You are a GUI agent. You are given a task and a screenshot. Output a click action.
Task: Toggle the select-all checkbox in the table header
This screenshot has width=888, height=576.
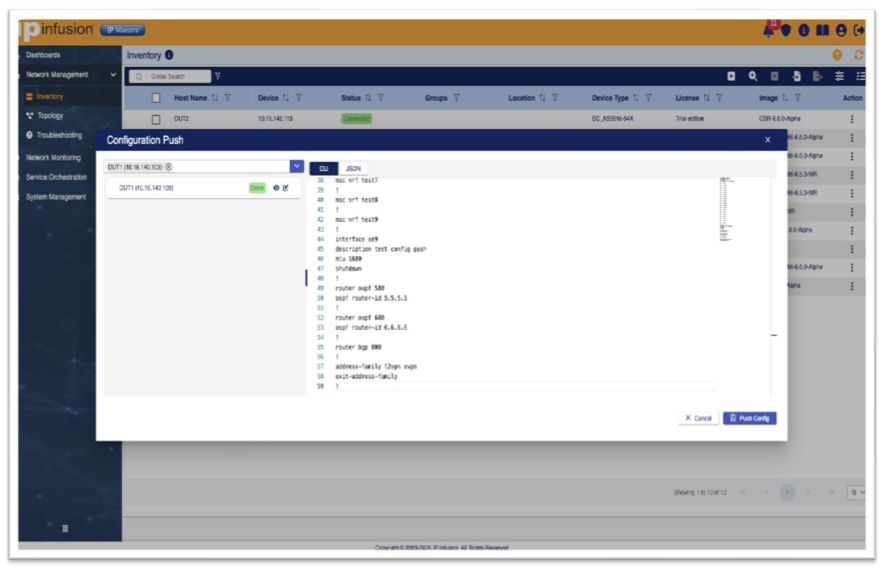coord(156,98)
